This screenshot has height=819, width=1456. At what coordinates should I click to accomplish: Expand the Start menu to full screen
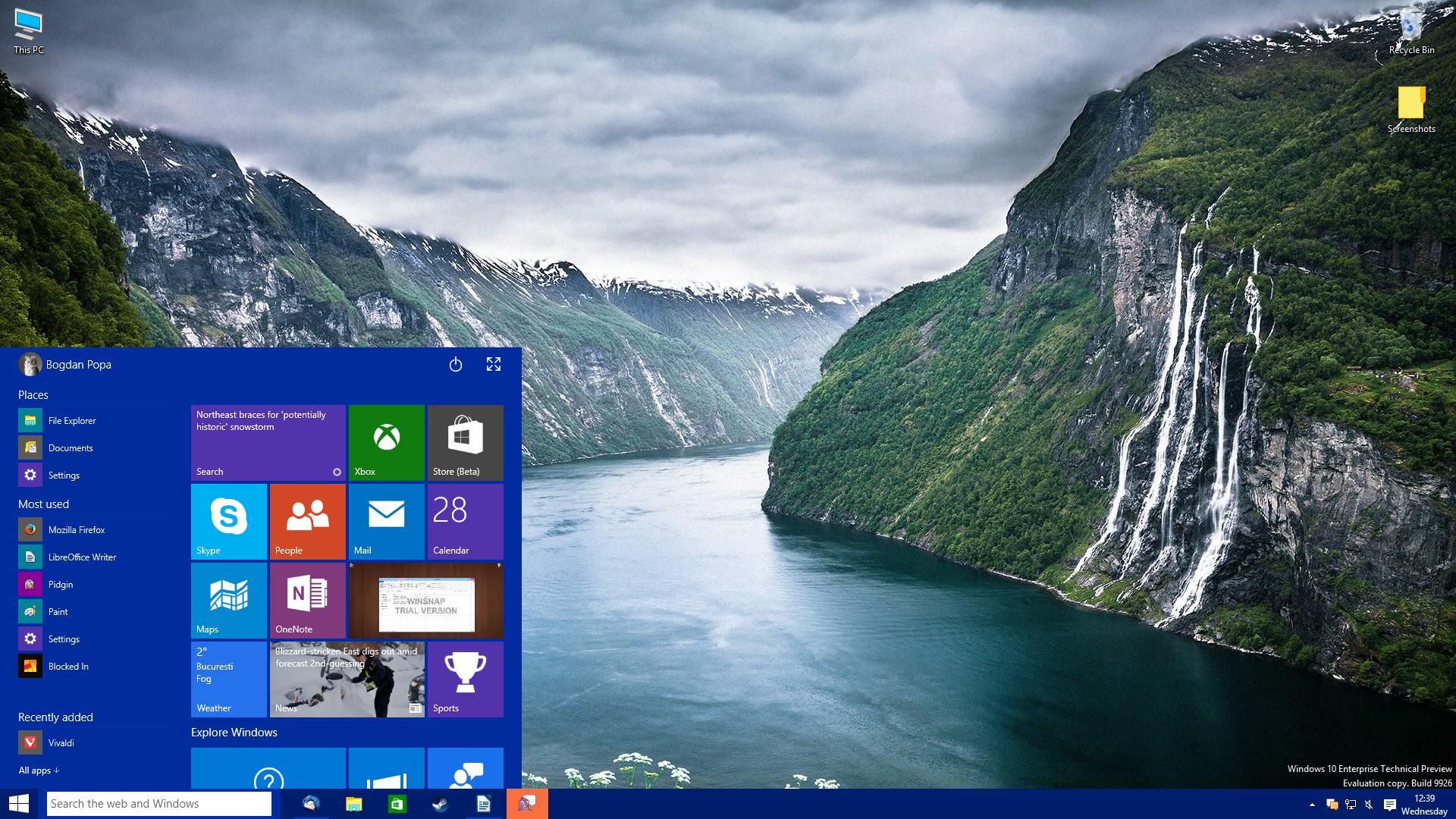(x=493, y=364)
